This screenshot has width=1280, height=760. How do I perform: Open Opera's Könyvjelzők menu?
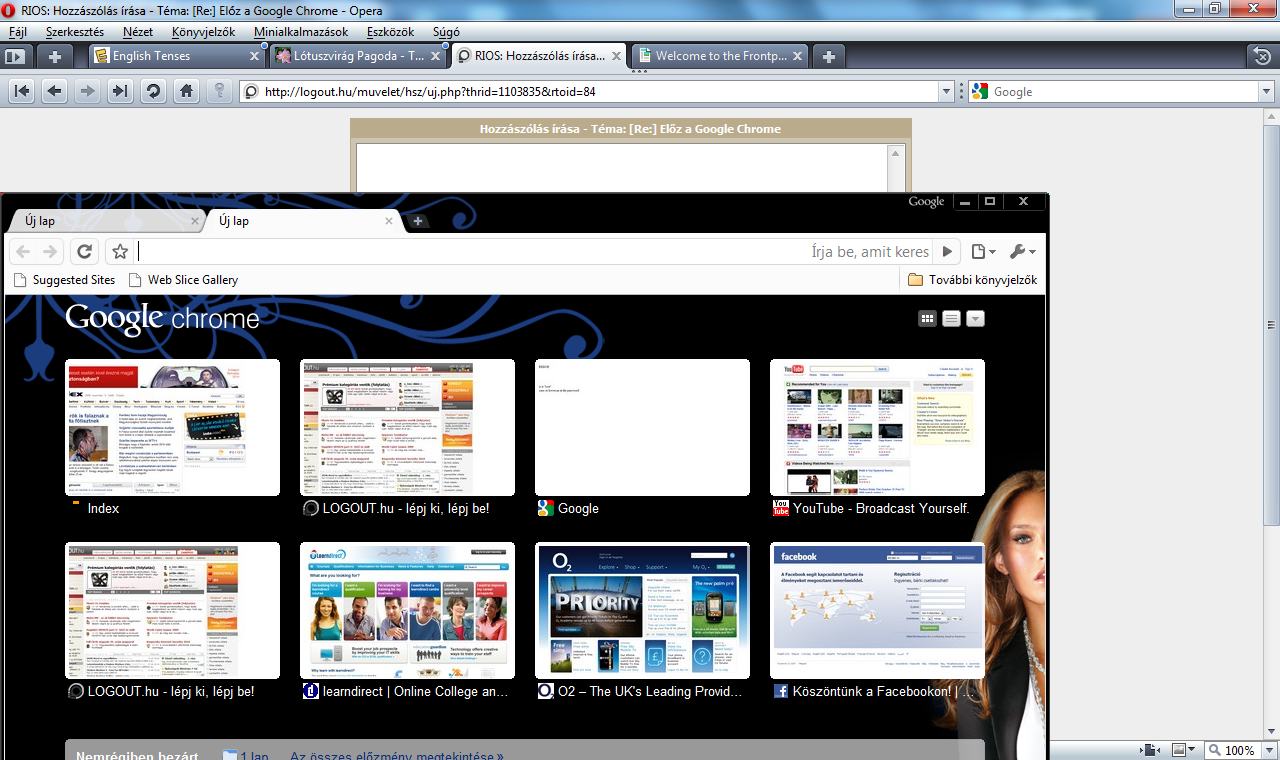click(203, 32)
